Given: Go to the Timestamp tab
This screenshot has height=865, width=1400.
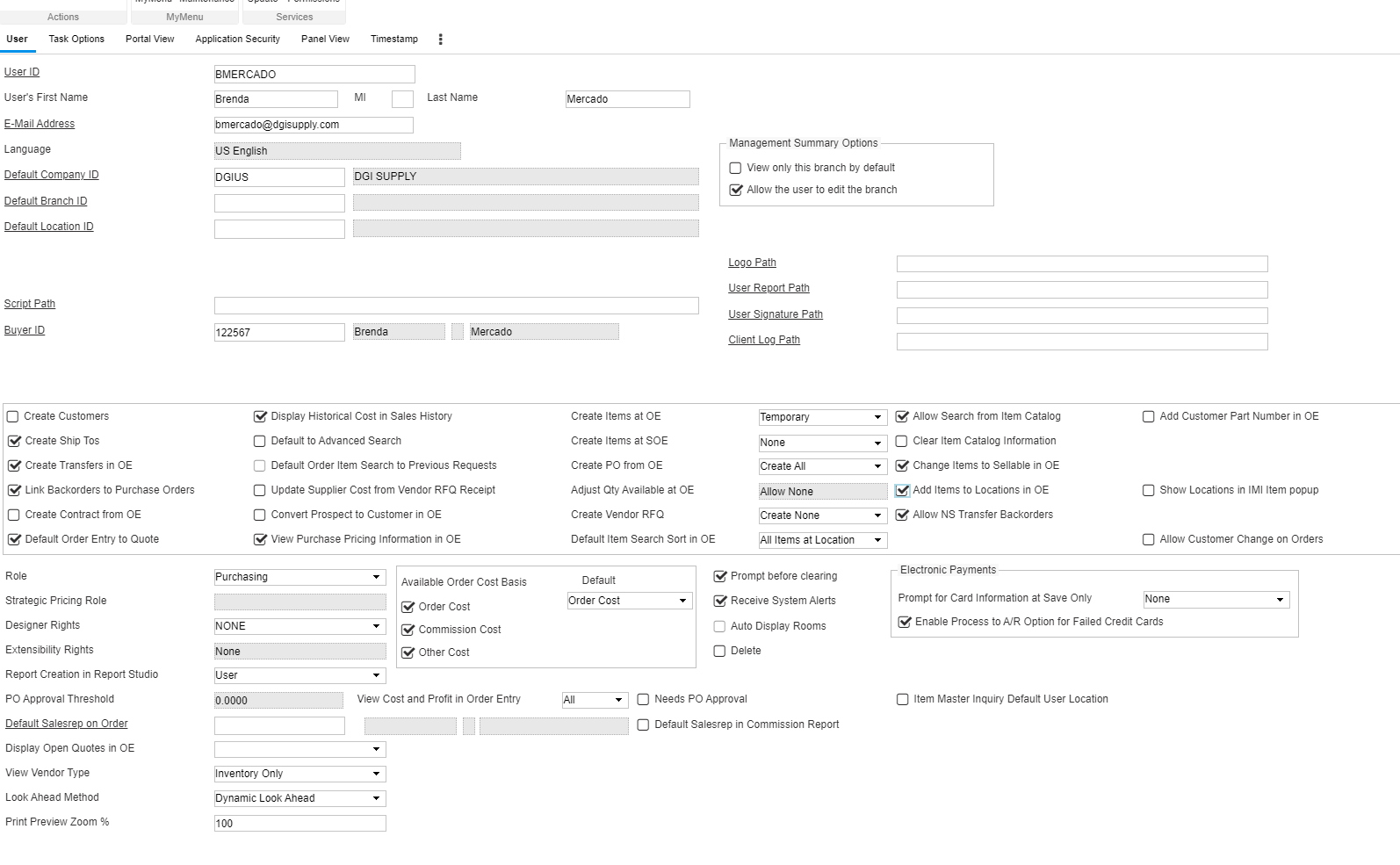Looking at the screenshot, I should [393, 40].
